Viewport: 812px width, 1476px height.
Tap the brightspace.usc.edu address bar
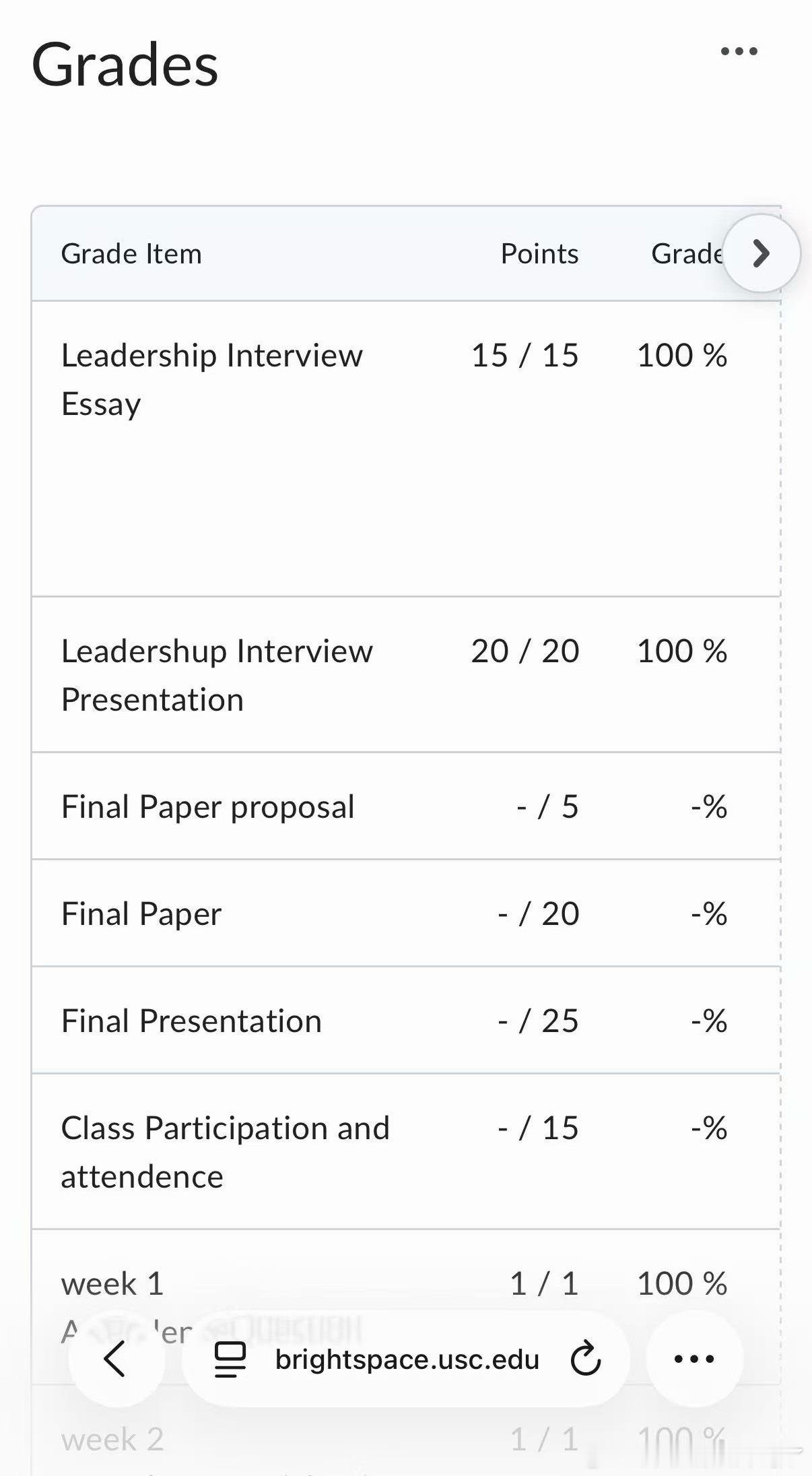pyautogui.click(x=407, y=1359)
